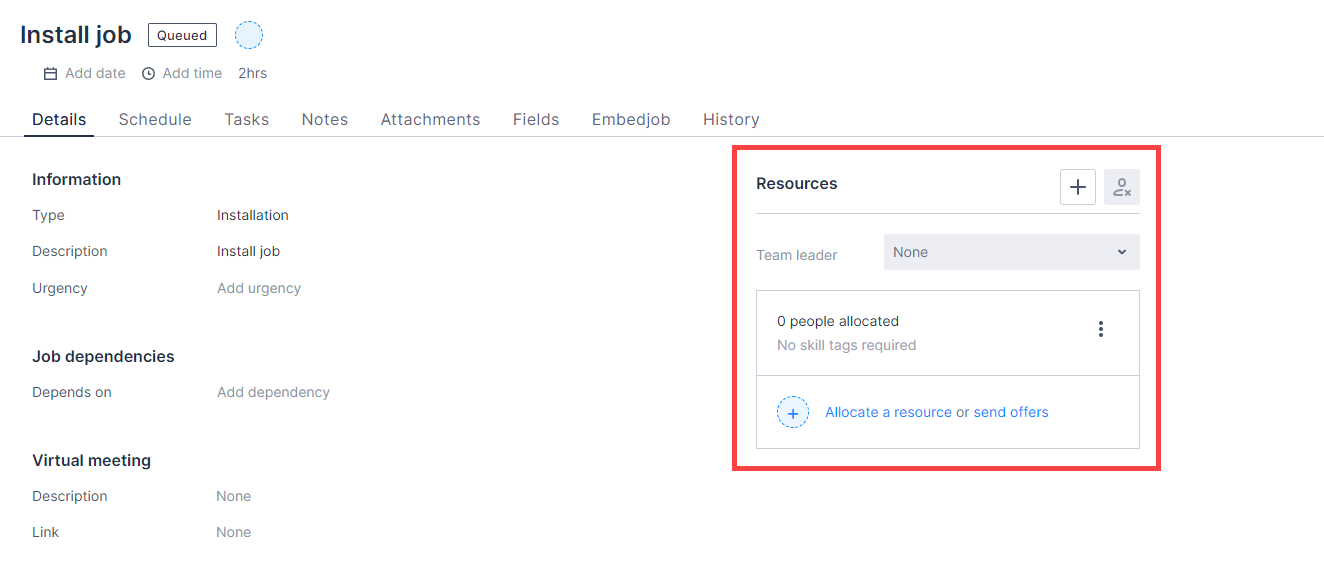Click Add urgency field
This screenshot has width=1324, height=561.
pyautogui.click(x=259, y=288)
